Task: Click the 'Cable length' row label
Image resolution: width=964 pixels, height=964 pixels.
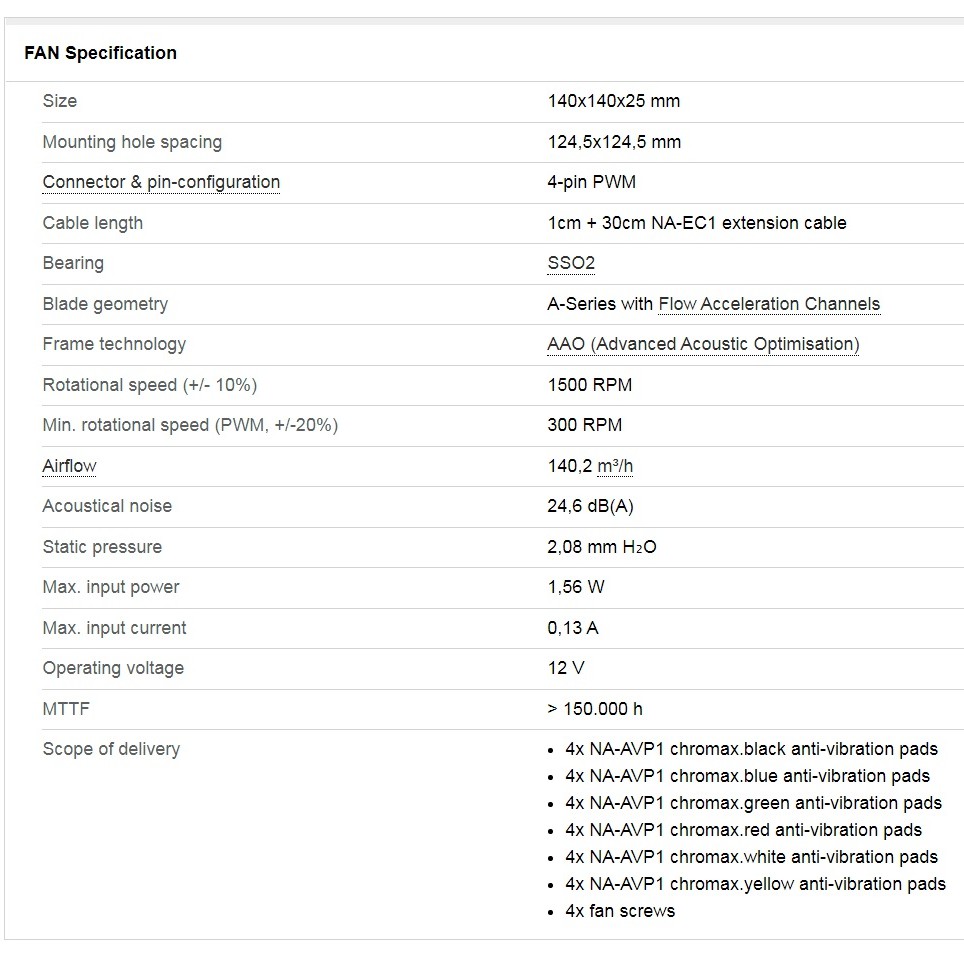Action: 92,223
